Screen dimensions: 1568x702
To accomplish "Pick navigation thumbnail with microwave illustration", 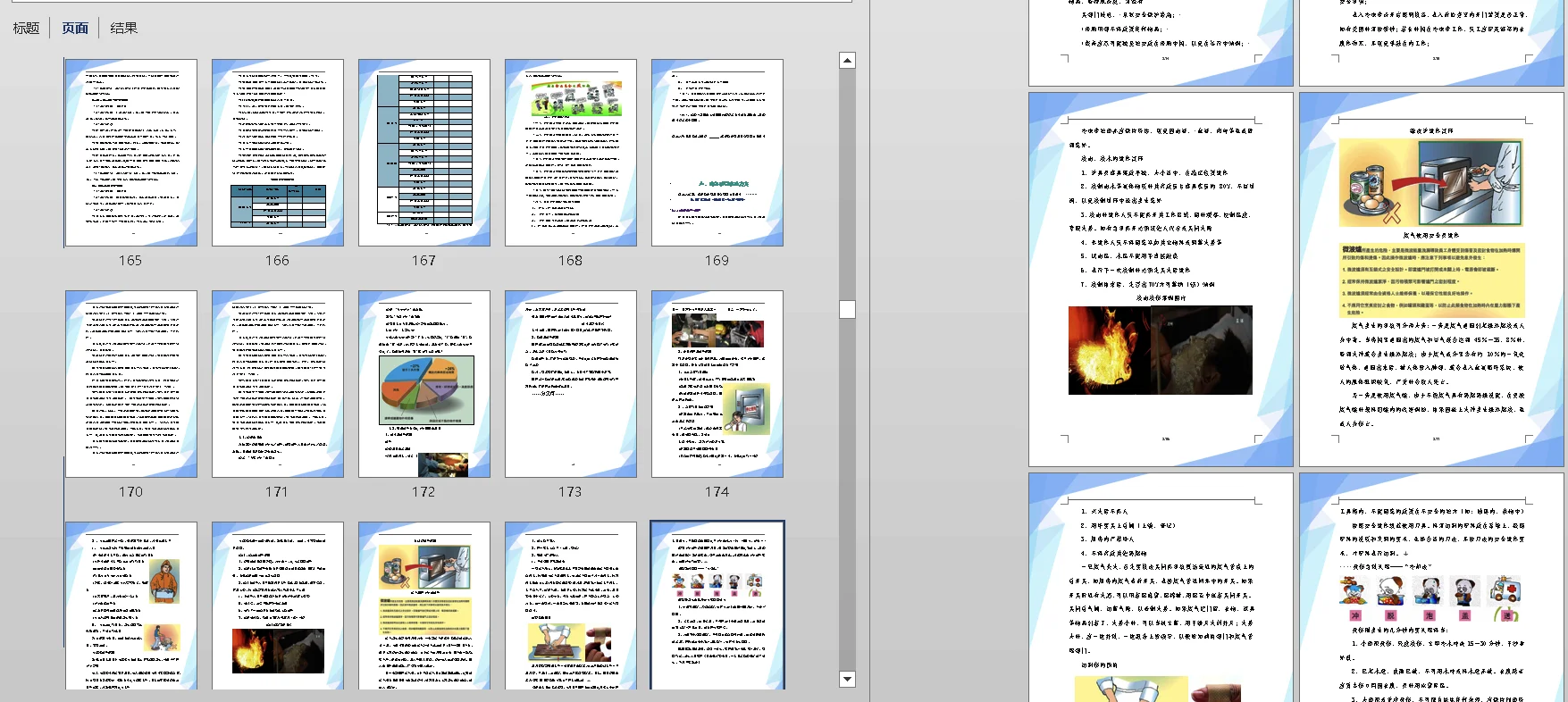I will (x=424, y=606).
